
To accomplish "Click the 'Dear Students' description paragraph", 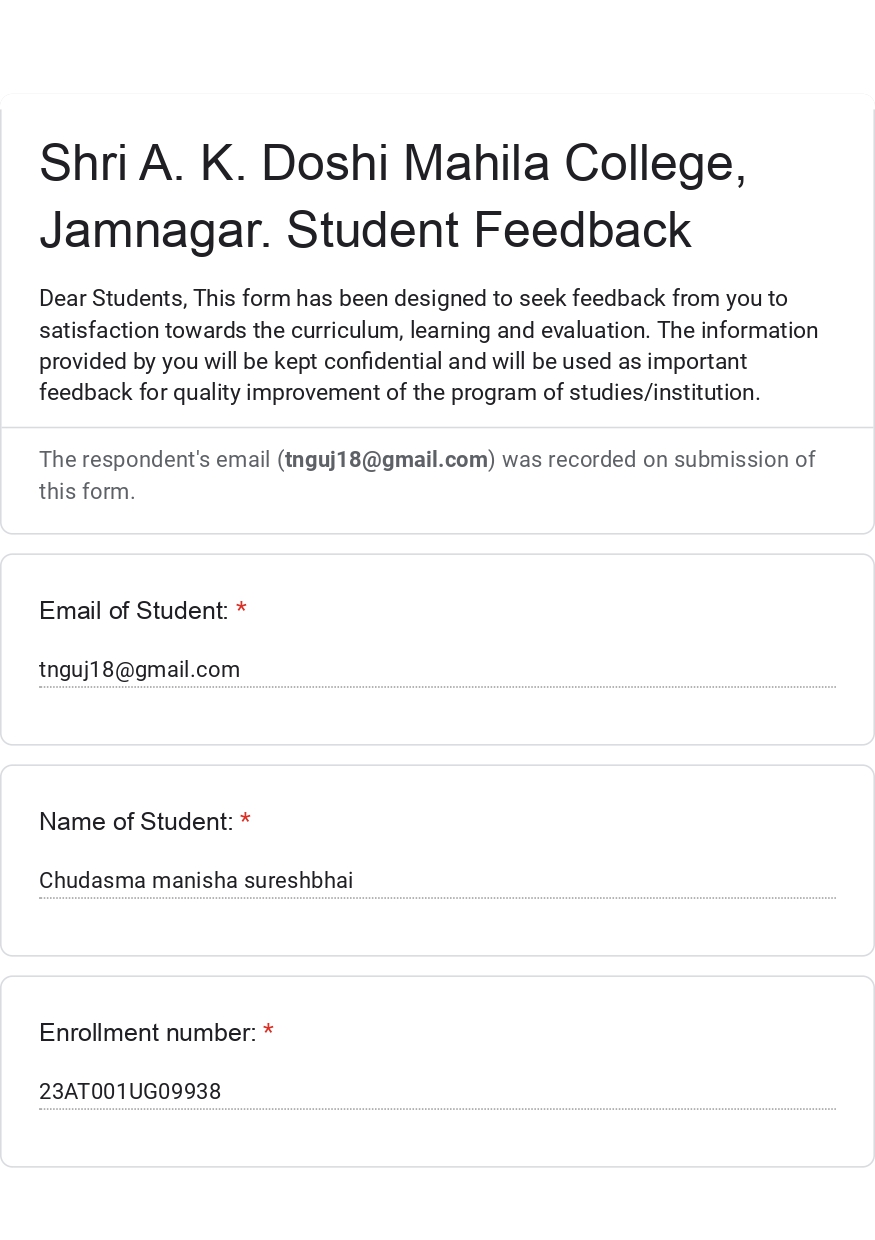I will point(428,345).
